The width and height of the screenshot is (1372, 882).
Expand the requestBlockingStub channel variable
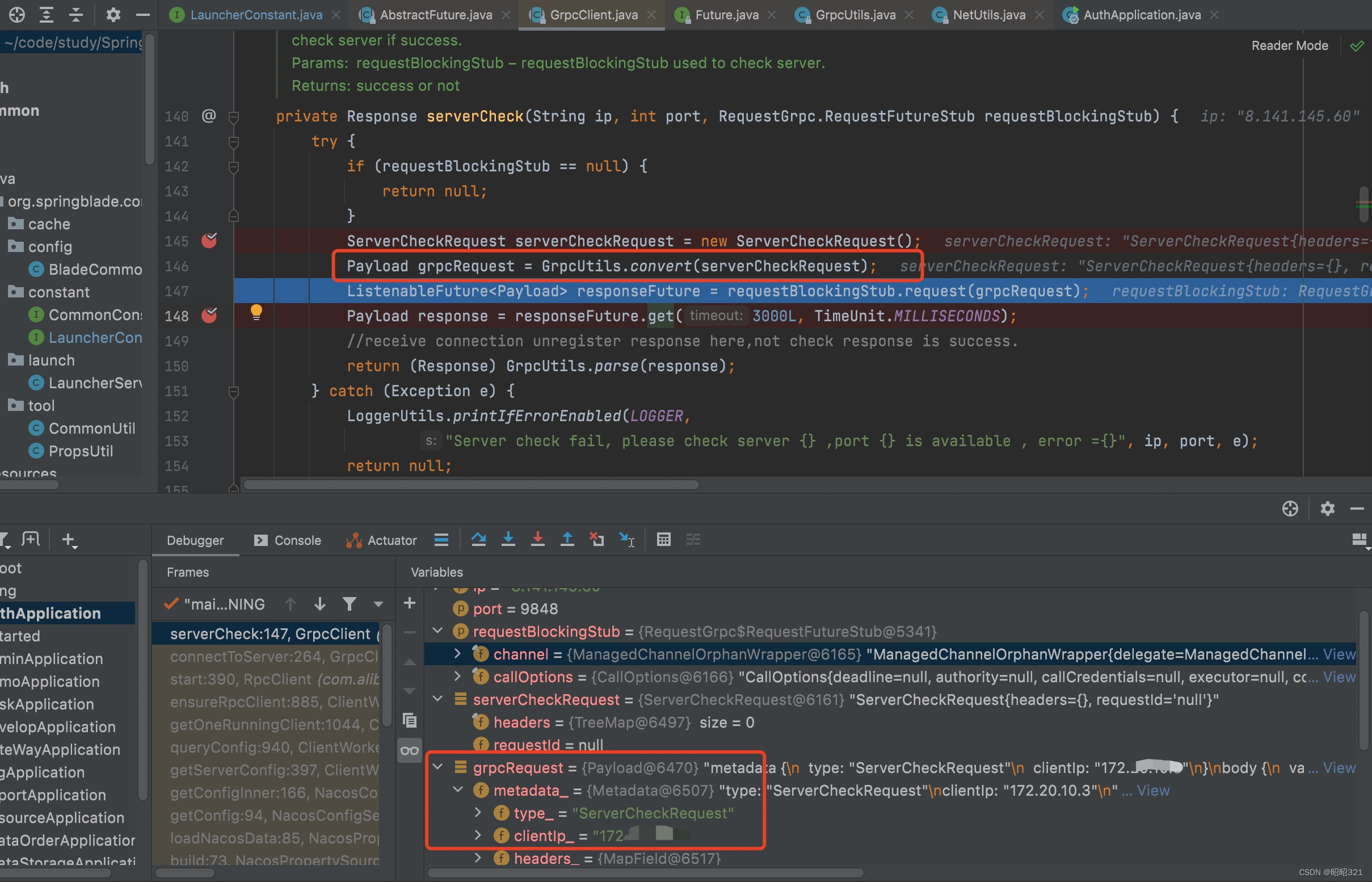coord(456,653)
